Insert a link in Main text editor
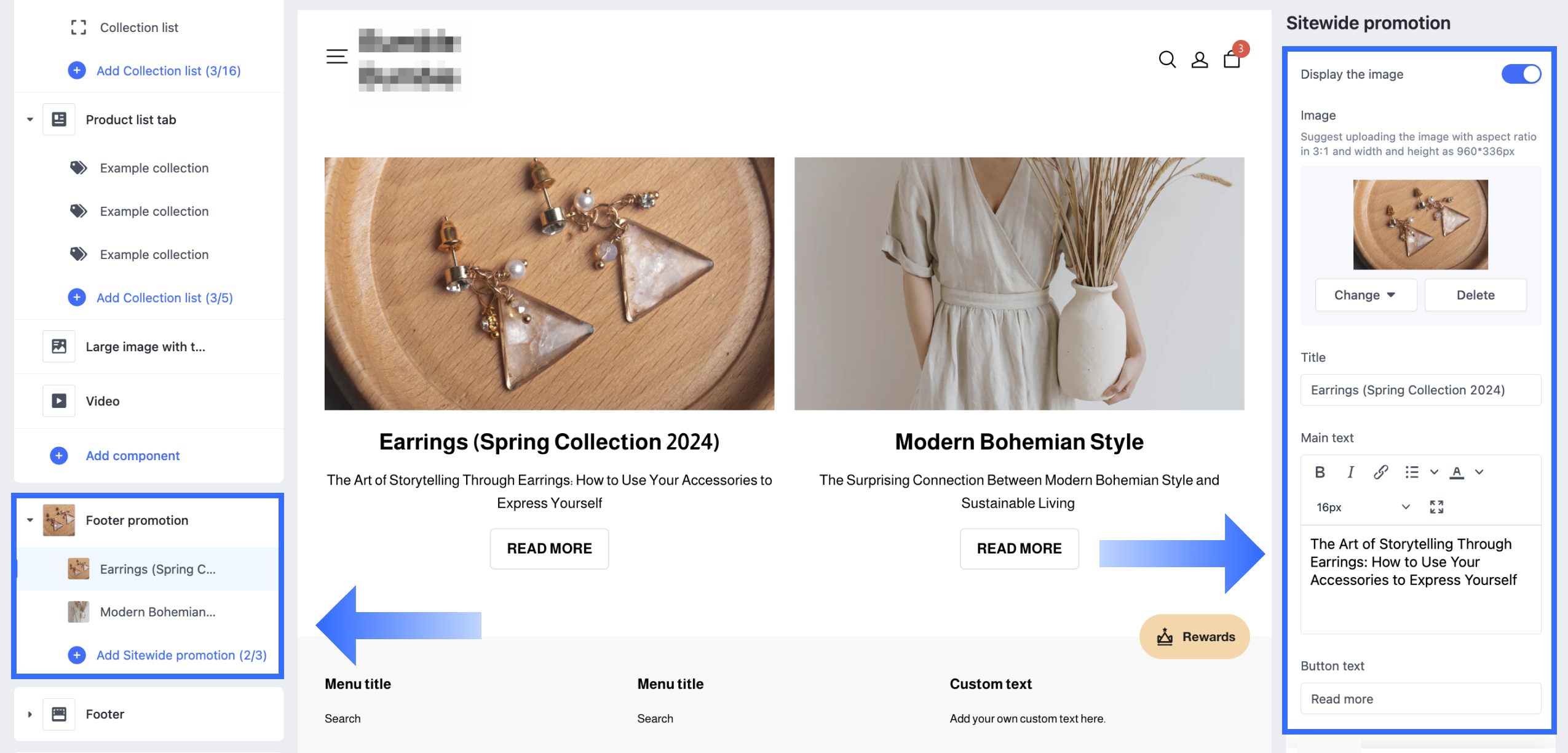 coord(1380,472)
